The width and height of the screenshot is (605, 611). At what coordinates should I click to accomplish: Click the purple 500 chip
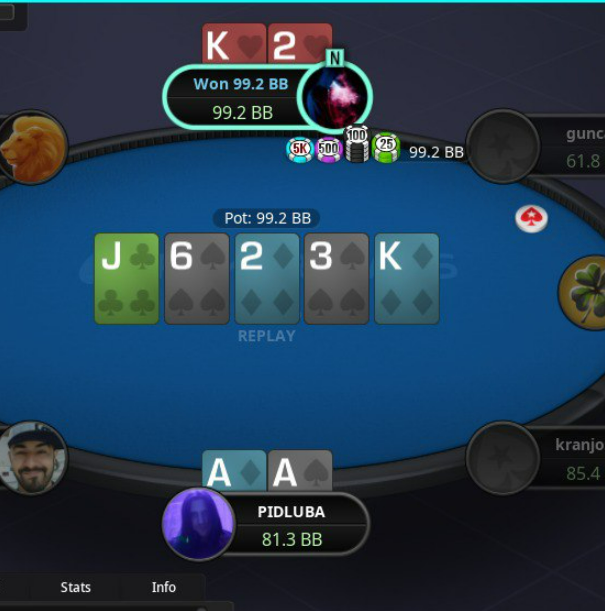328,150
